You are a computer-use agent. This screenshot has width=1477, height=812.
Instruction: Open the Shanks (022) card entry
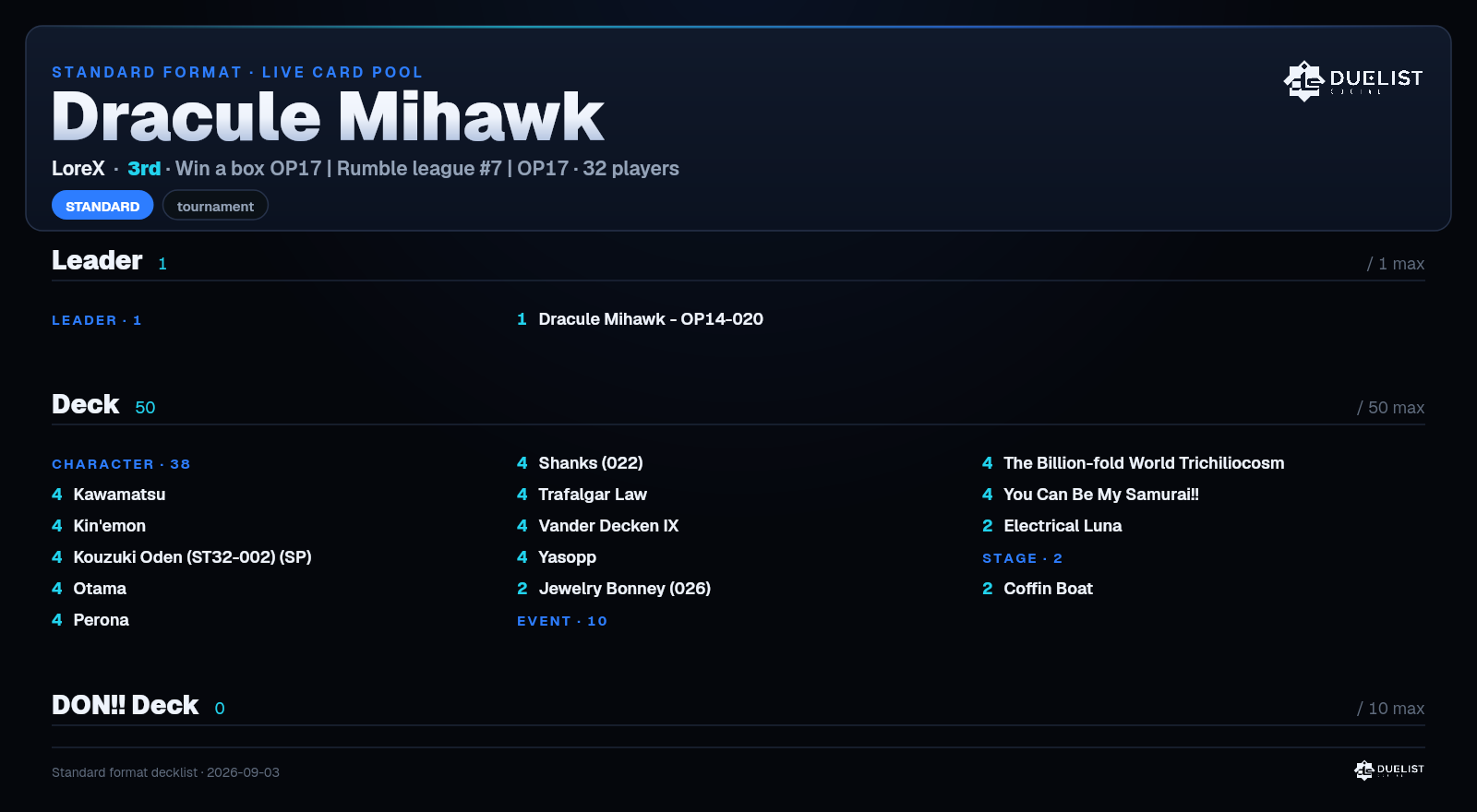pos(580,463)
